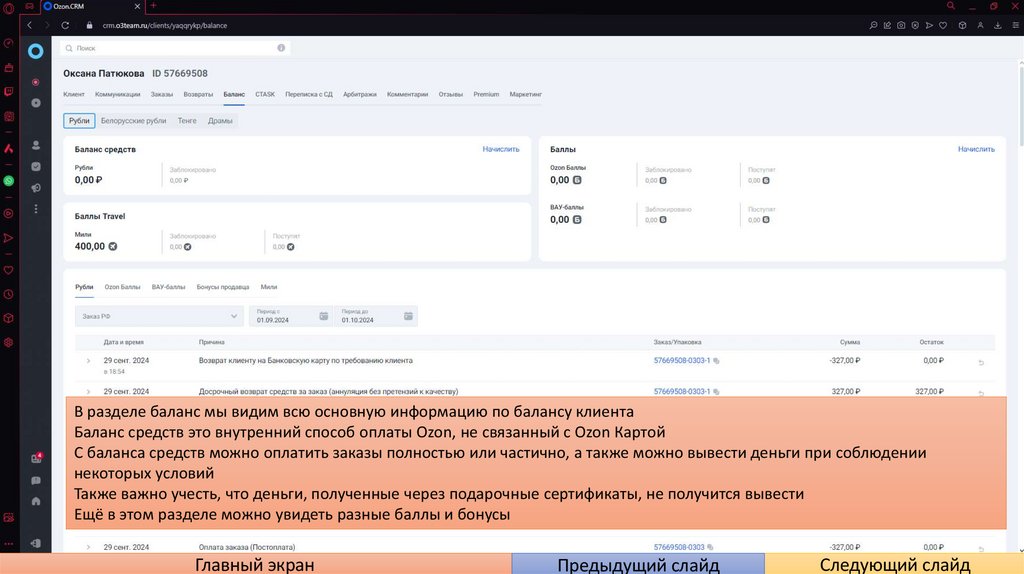Open settings gear in Opera sidebar
1024x574 pixels.
coord(8,342)
